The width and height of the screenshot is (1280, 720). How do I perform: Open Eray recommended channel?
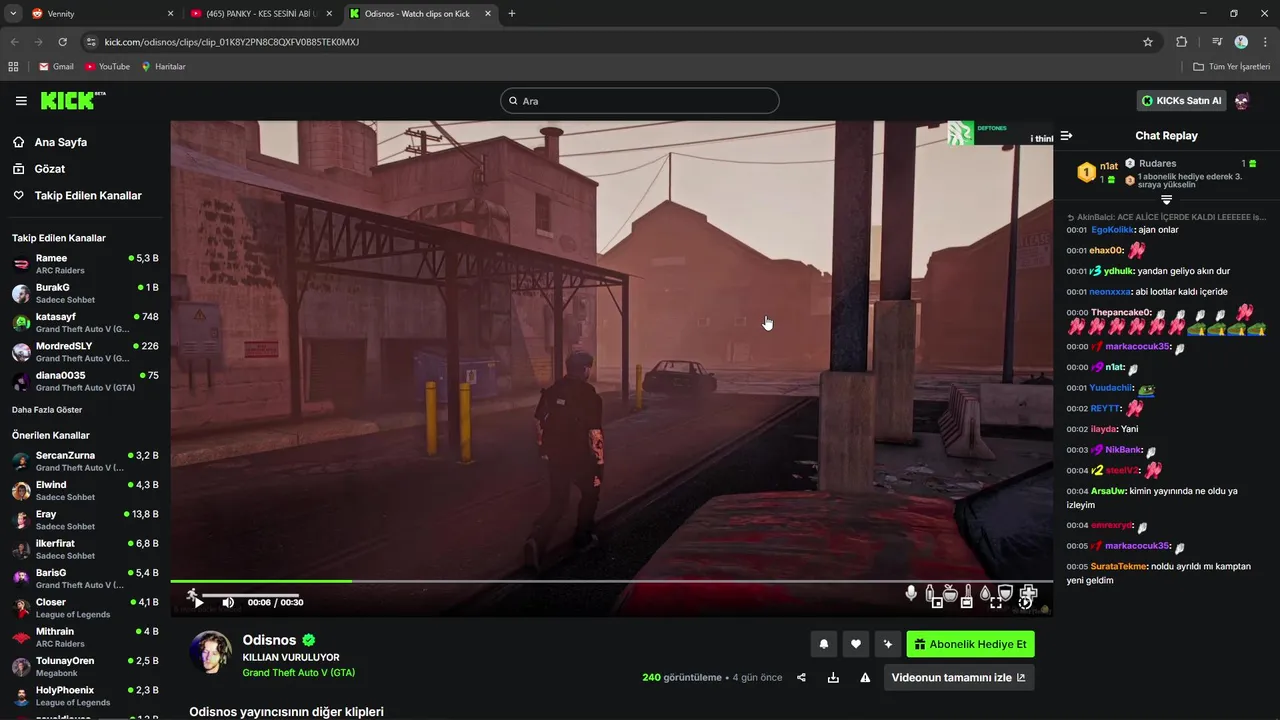pos(85,520)
